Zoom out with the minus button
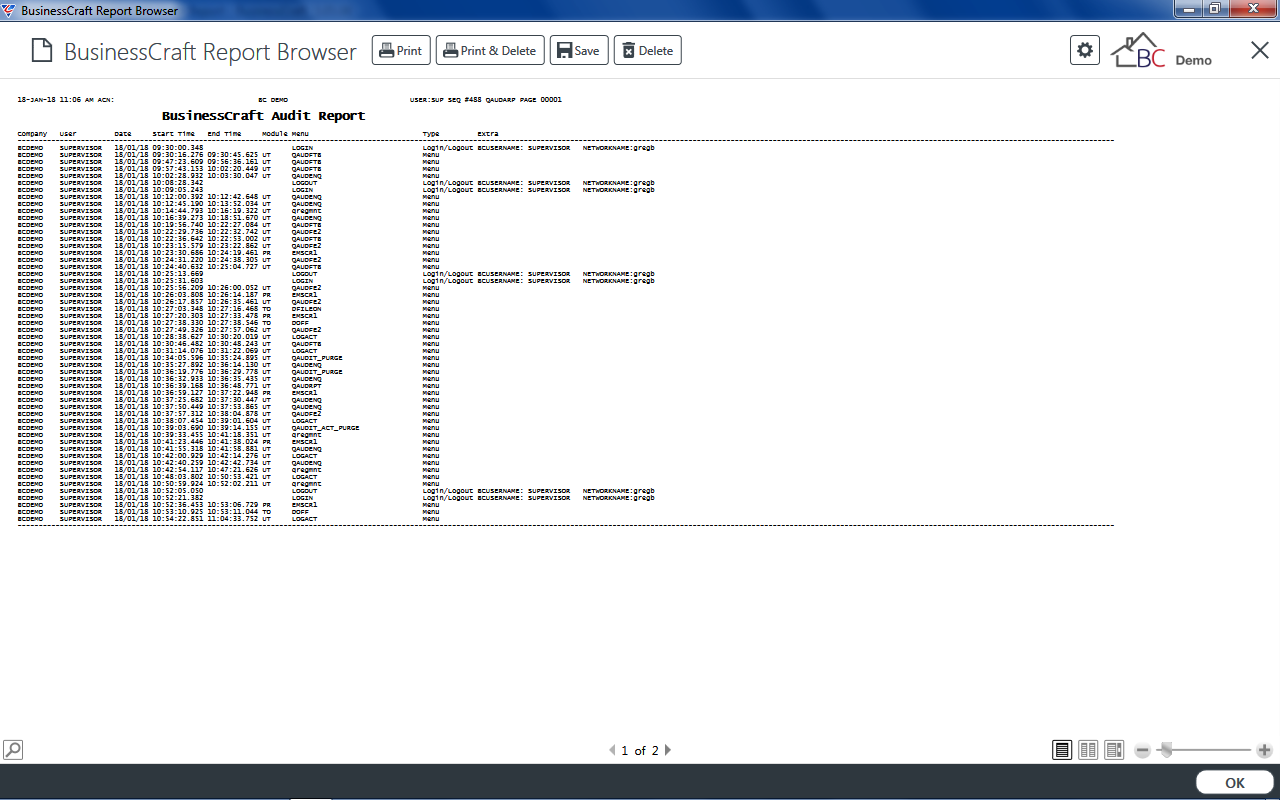Viewport: 1280px width, 800px height. [1143, 750]
